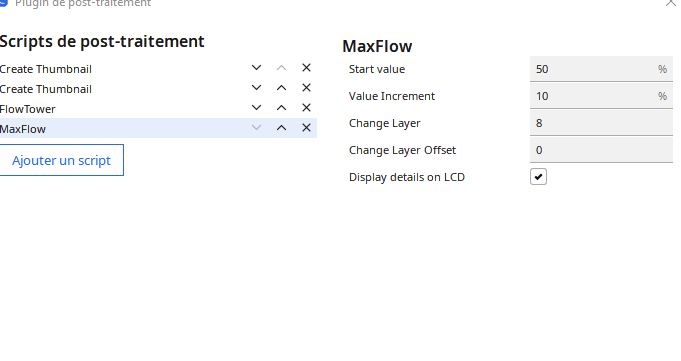Select the FlowTower script entry

[x=122, y=109]
